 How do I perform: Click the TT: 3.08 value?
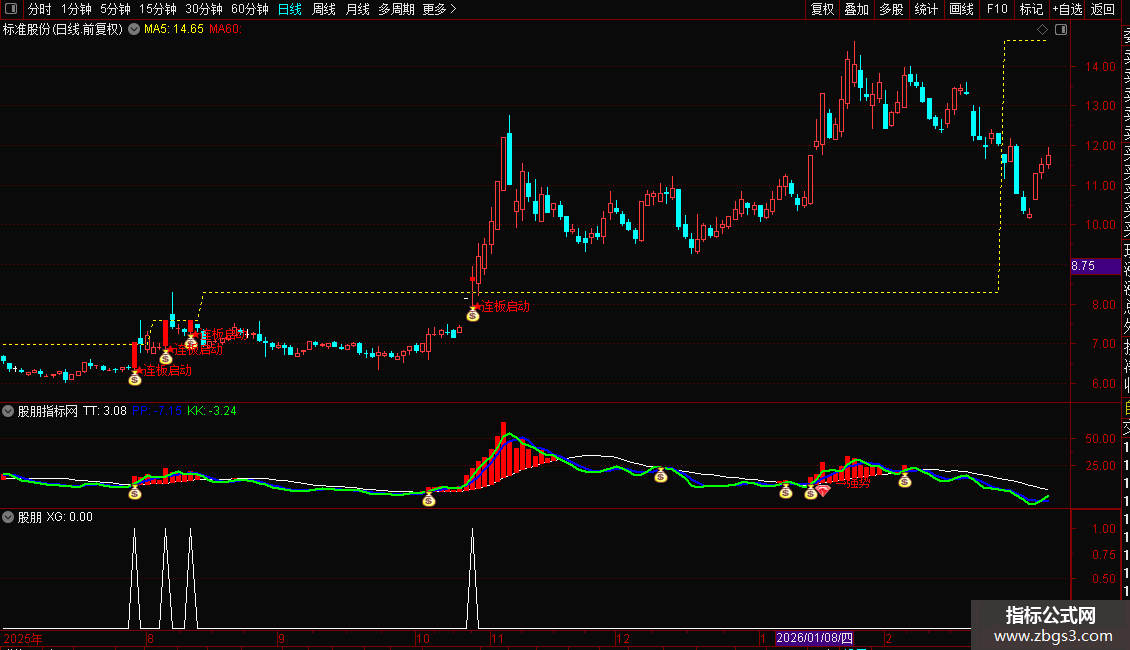(104, 411)
